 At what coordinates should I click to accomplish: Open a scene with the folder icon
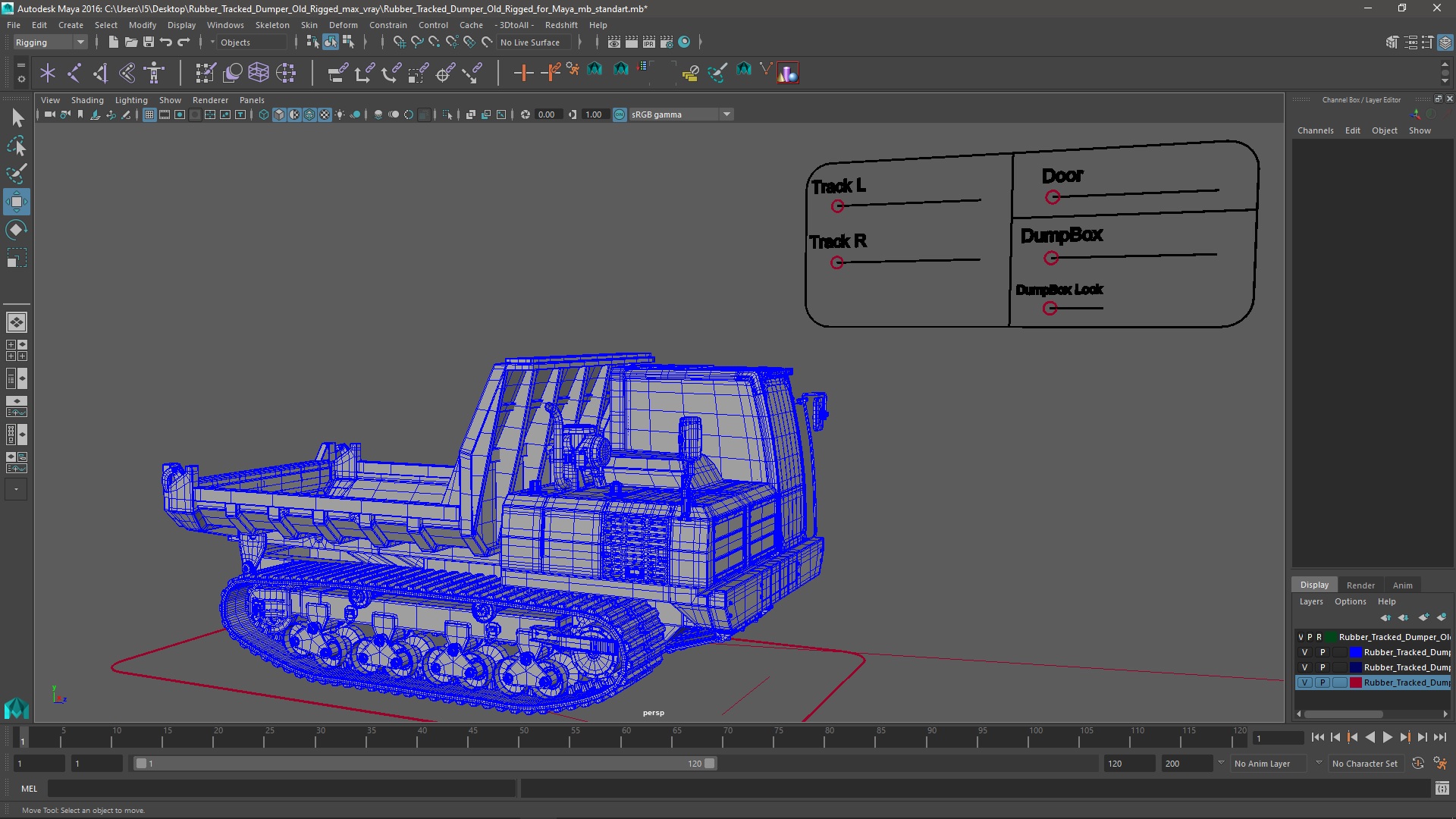tap(130, 42)
